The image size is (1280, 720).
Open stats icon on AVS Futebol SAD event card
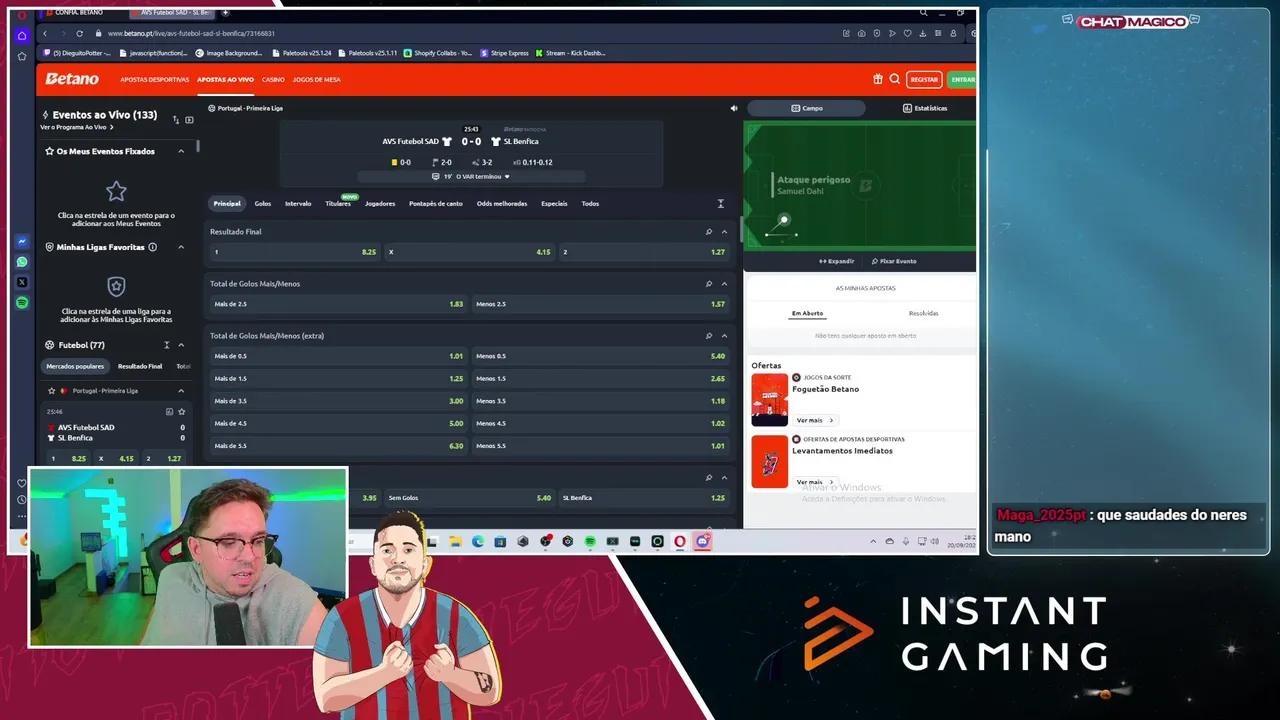pyautogui.click(x=169, y=411)
